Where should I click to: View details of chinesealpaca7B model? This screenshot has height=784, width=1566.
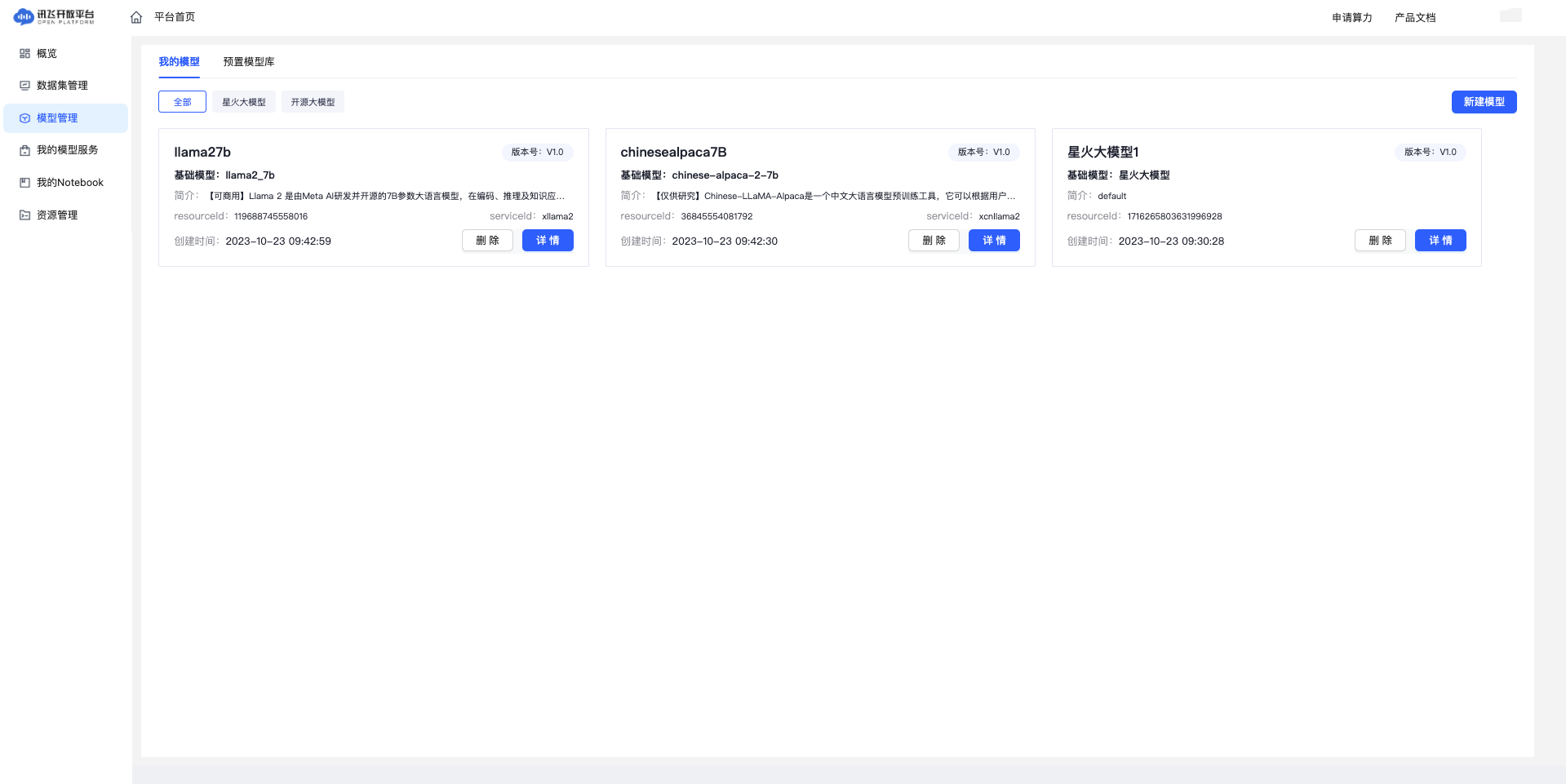[x=994, y=241]
